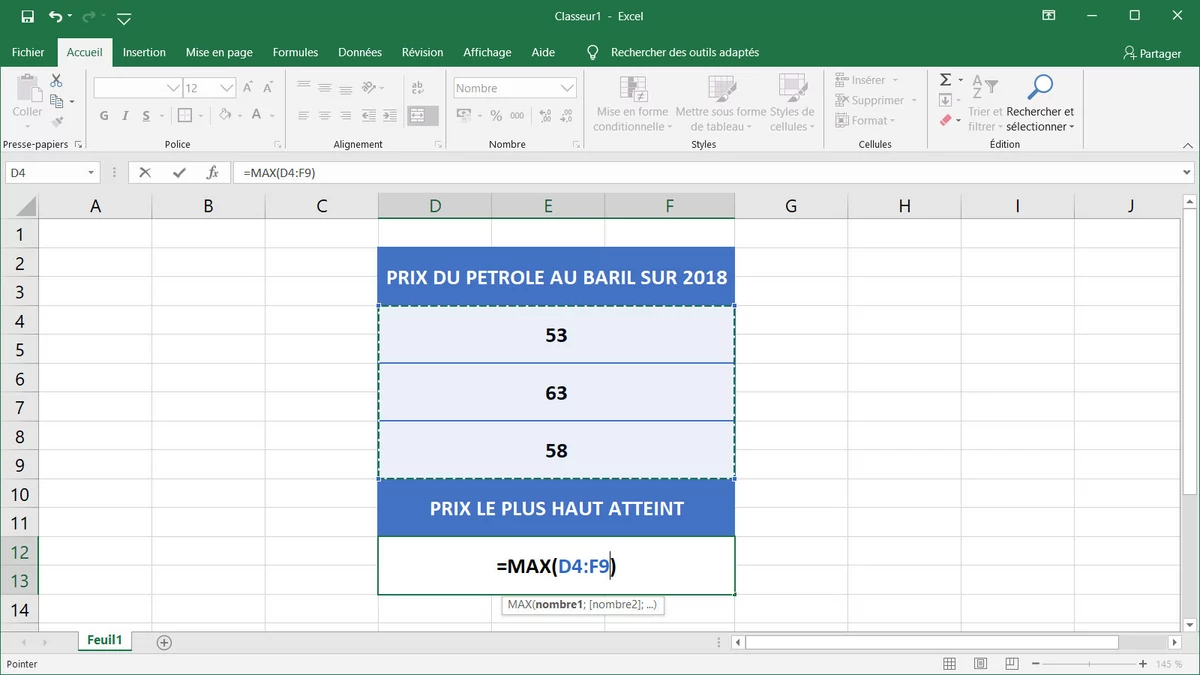Toggle center horizontal alignment
Image resolution: width=1200 pixels, height=675 pixels.
click(x=324, y=115)
